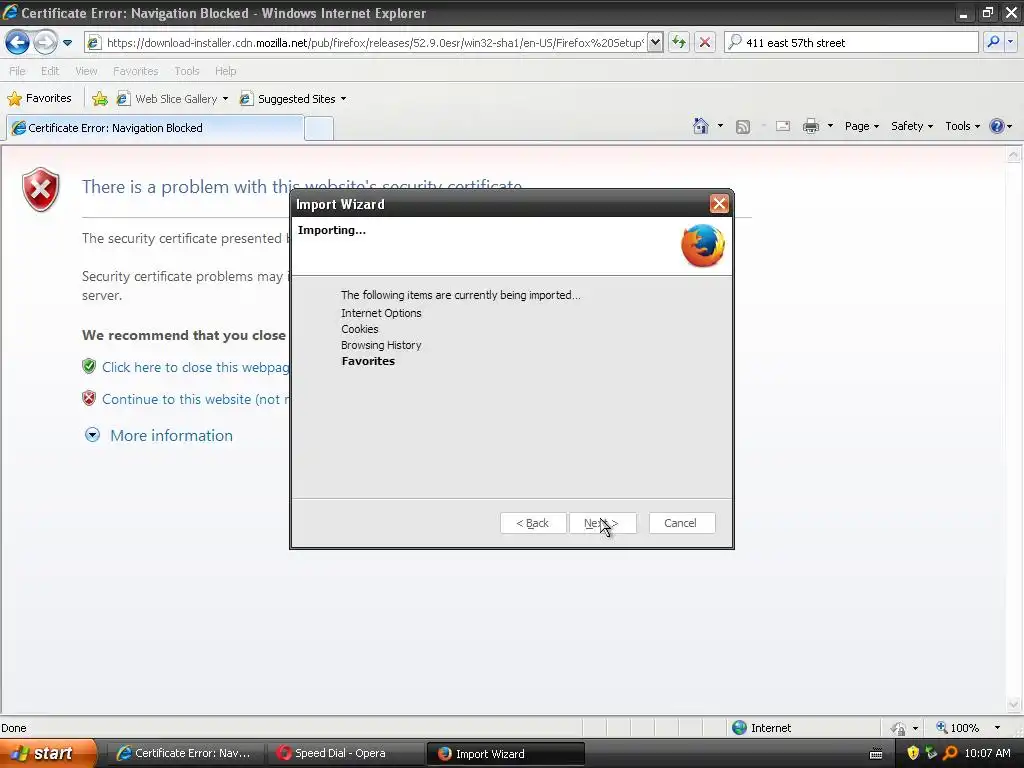Click the Internet Explorer Forward arrow button

pyautogui.click(x=45, y=43)
